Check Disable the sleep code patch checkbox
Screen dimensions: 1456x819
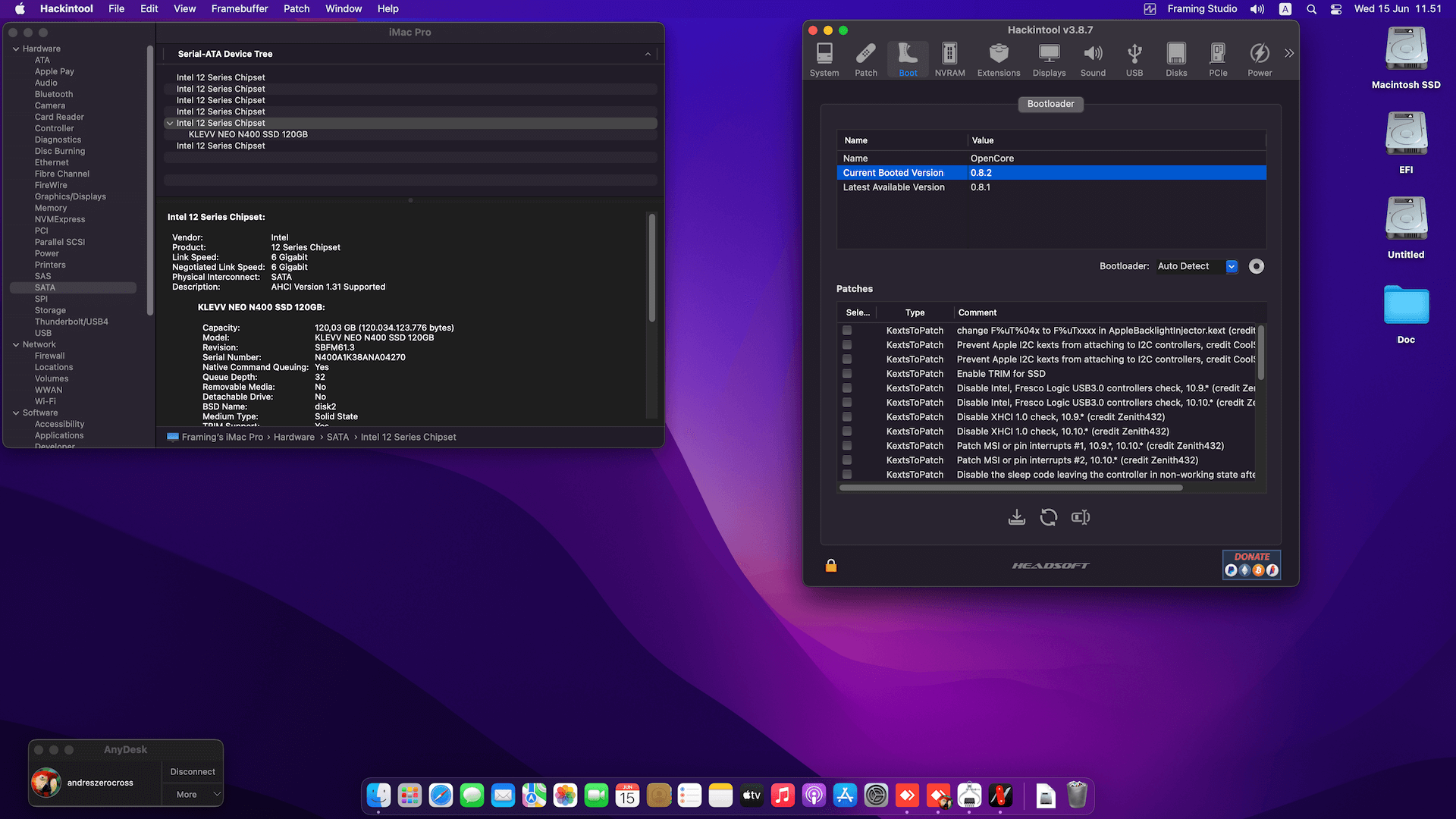pos(847,475)
